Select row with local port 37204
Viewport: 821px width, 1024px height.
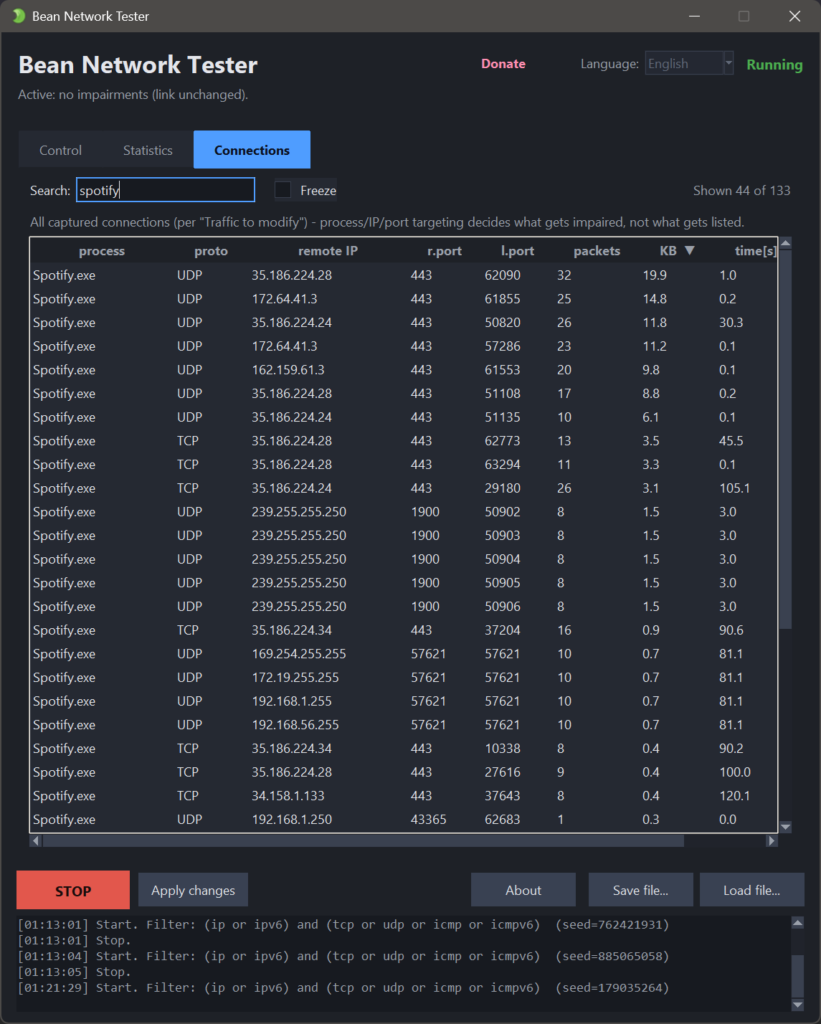(404, 630)
